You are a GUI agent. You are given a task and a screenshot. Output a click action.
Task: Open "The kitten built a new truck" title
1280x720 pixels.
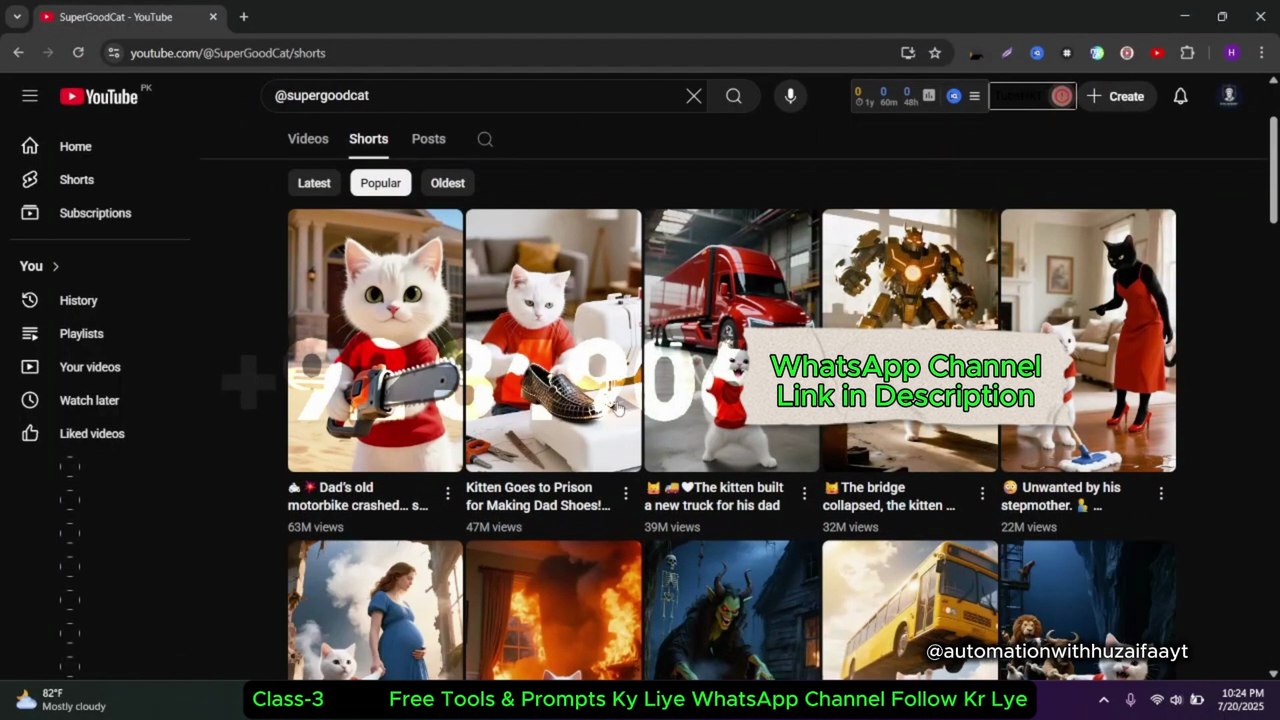(x=714, y=497)
